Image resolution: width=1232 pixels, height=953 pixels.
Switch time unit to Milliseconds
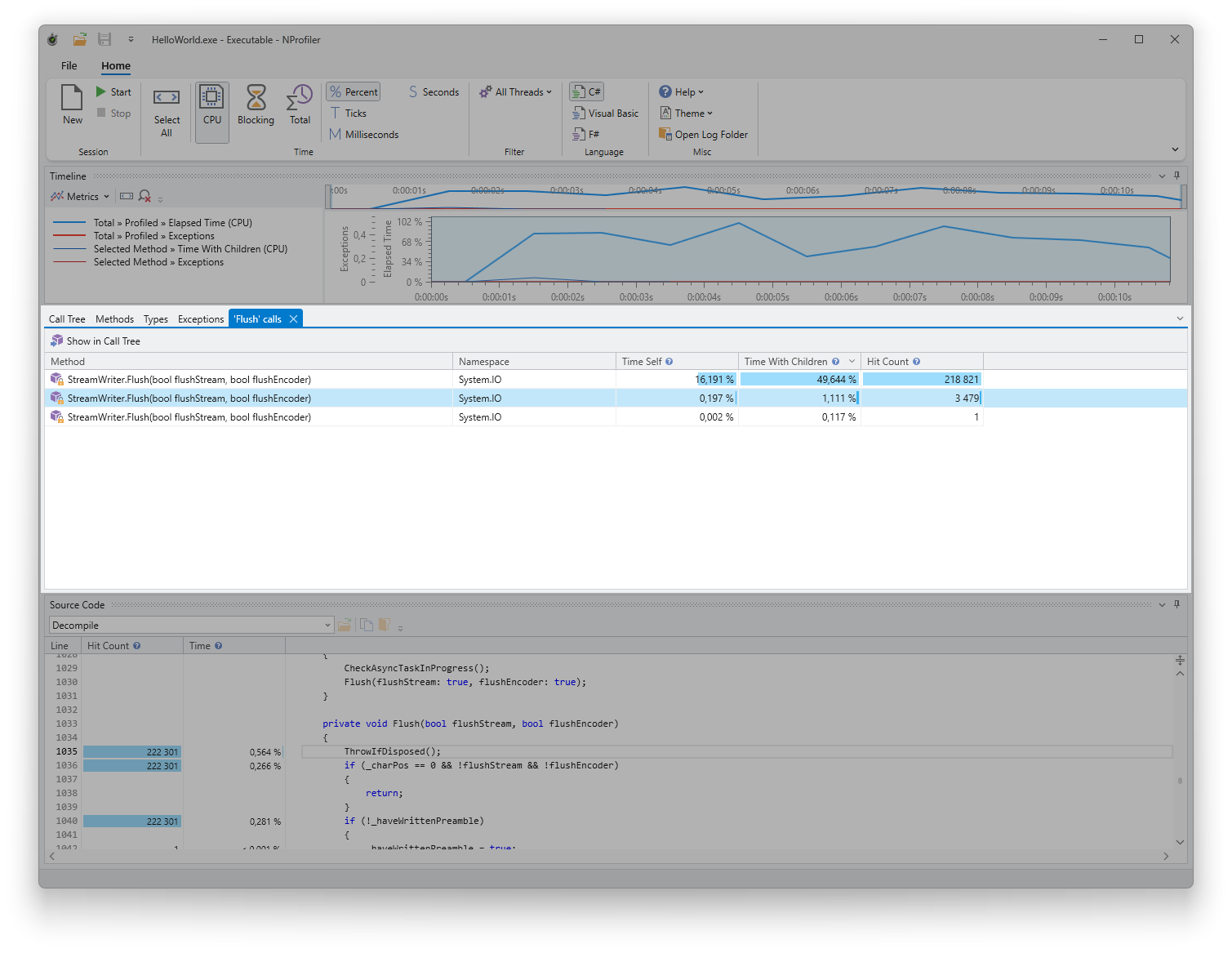(364, 135)
